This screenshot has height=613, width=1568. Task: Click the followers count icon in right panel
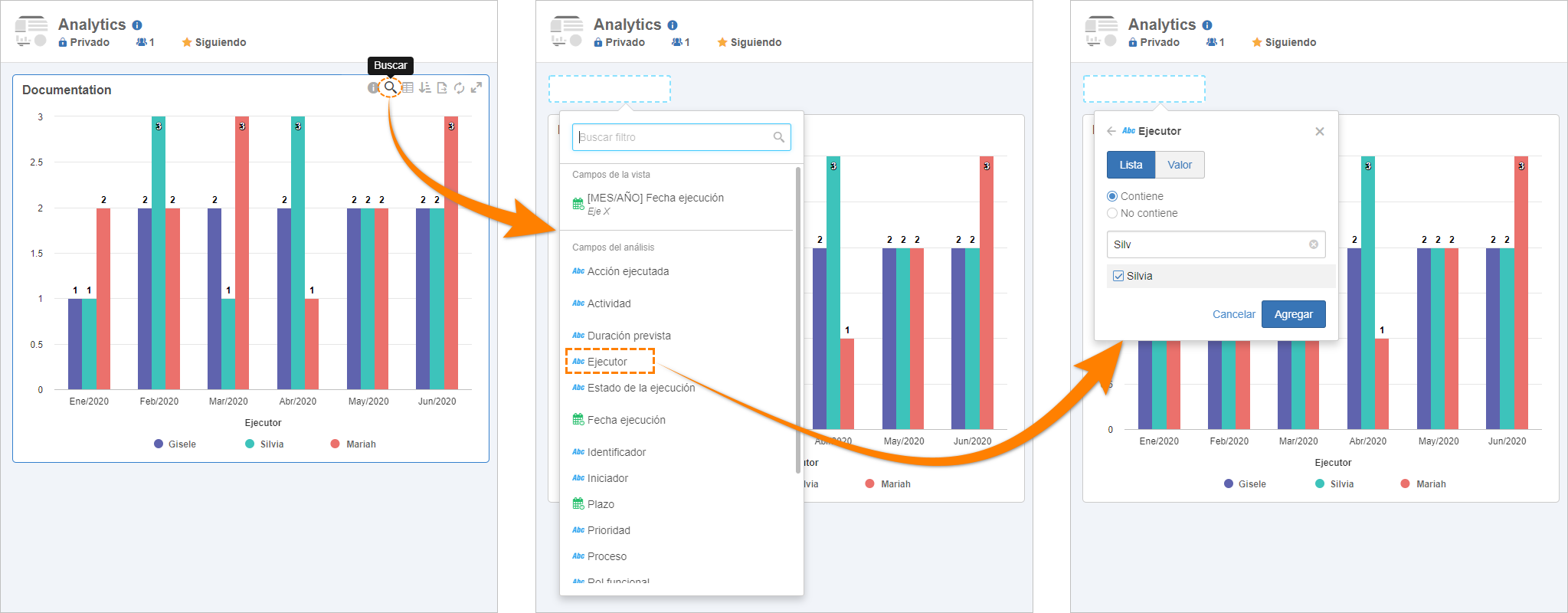(x=1216, y=42)
